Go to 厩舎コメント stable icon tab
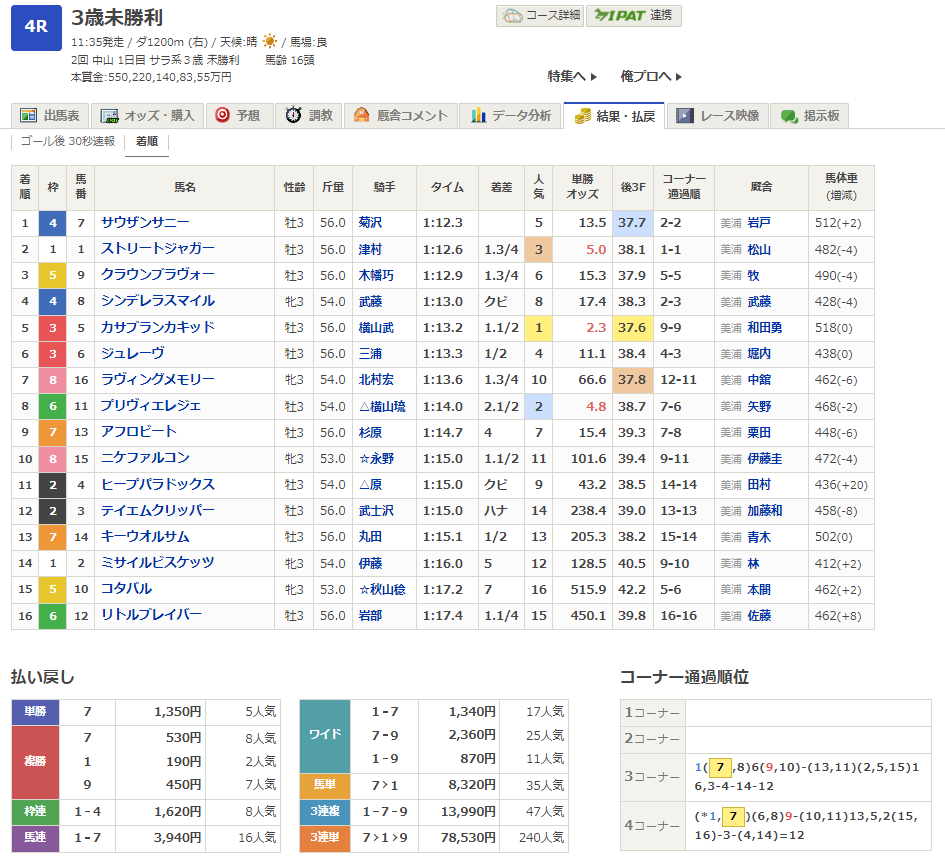This screenshot has height=861, width=945. [401, 115]
